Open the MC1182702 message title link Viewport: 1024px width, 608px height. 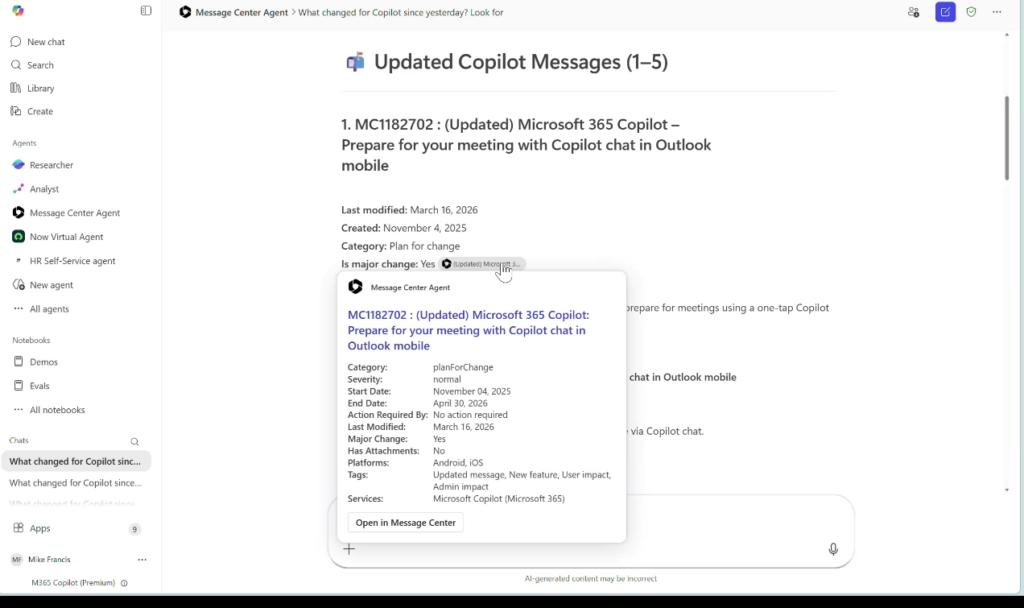pos(468,330)
